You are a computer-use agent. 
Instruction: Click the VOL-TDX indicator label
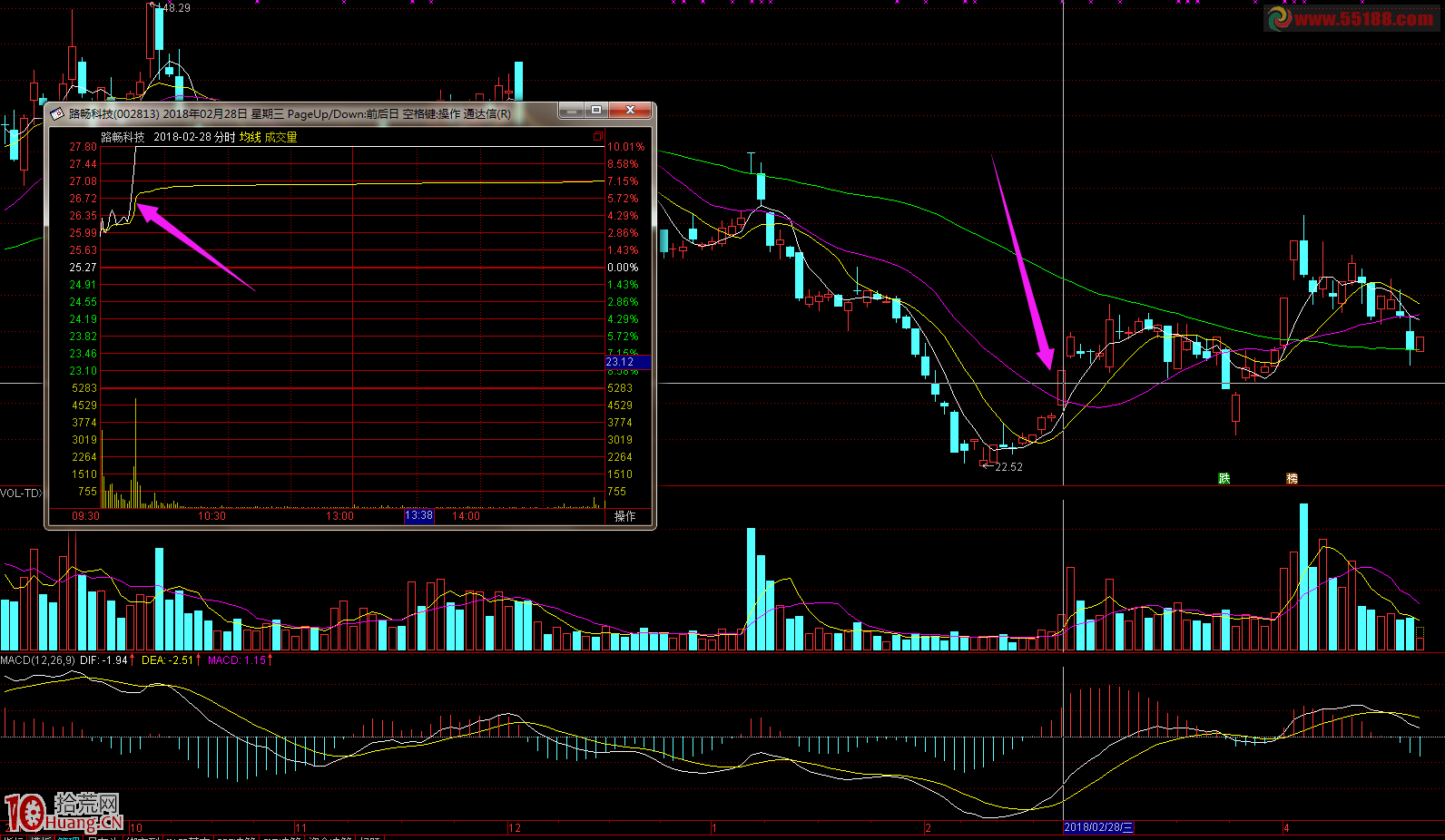coord(22,493)
